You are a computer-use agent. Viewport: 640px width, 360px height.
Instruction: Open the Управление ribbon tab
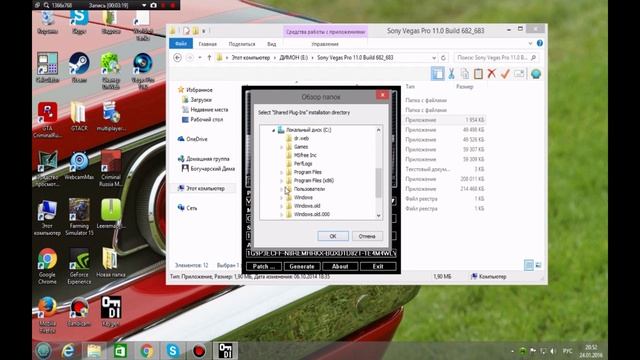(x=325, y=44)
